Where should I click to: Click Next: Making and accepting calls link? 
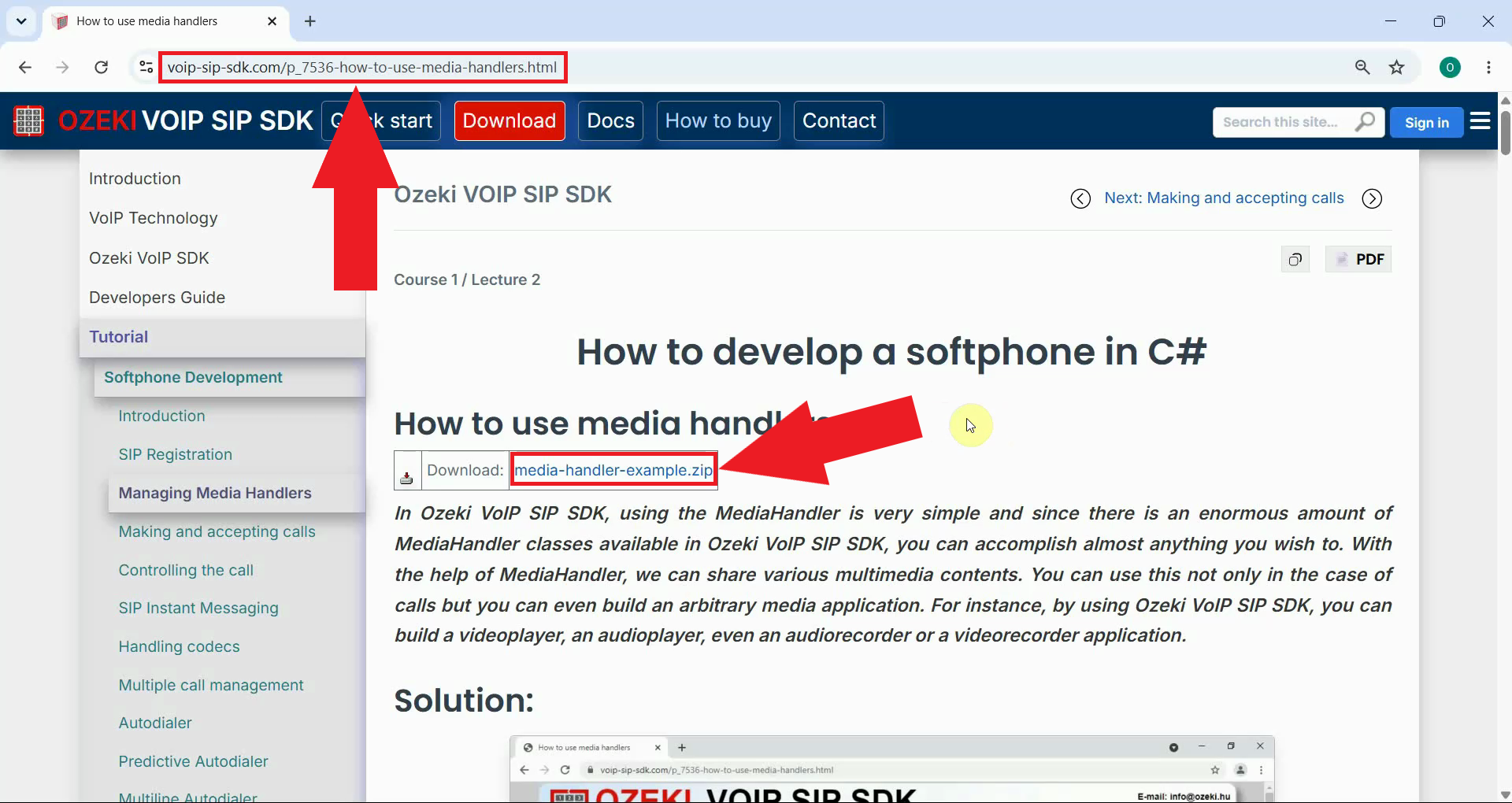pos(1224,198)
